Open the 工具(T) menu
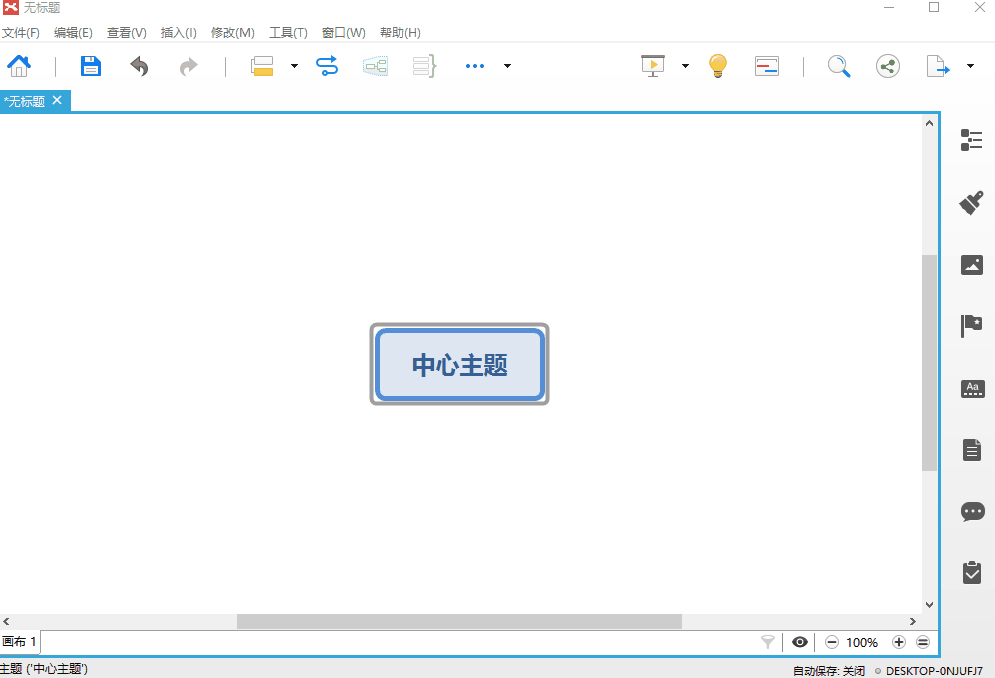The image size is (995, 678). pos(288,32)
